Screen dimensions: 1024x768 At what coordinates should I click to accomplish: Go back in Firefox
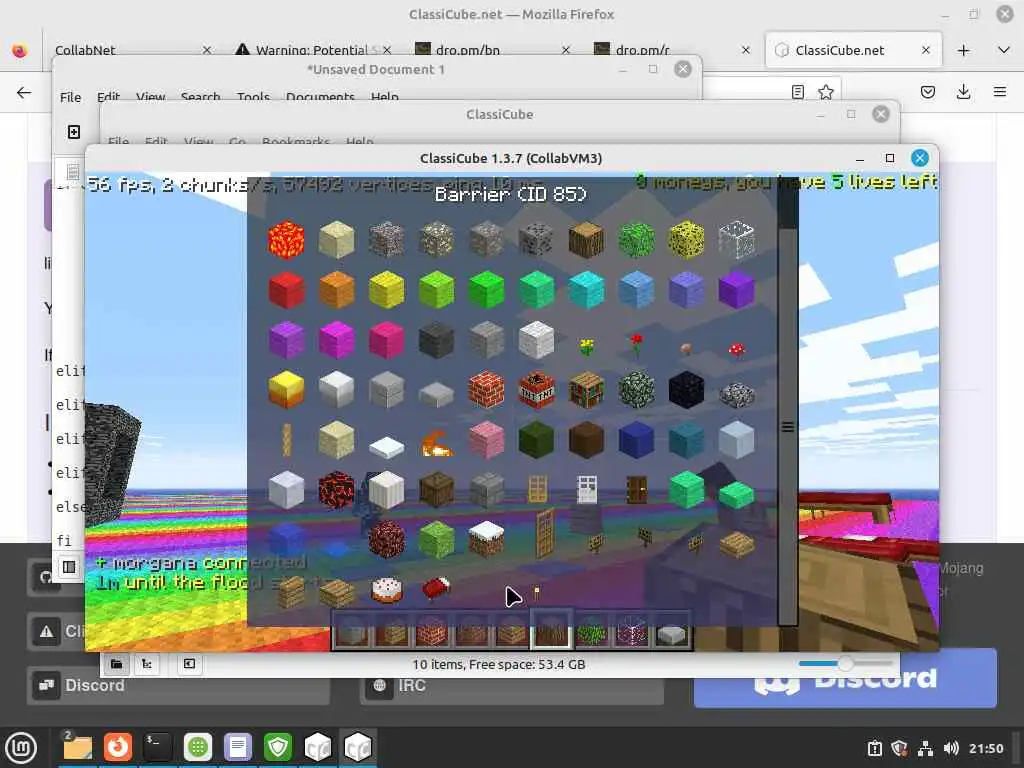pos(24,92)
